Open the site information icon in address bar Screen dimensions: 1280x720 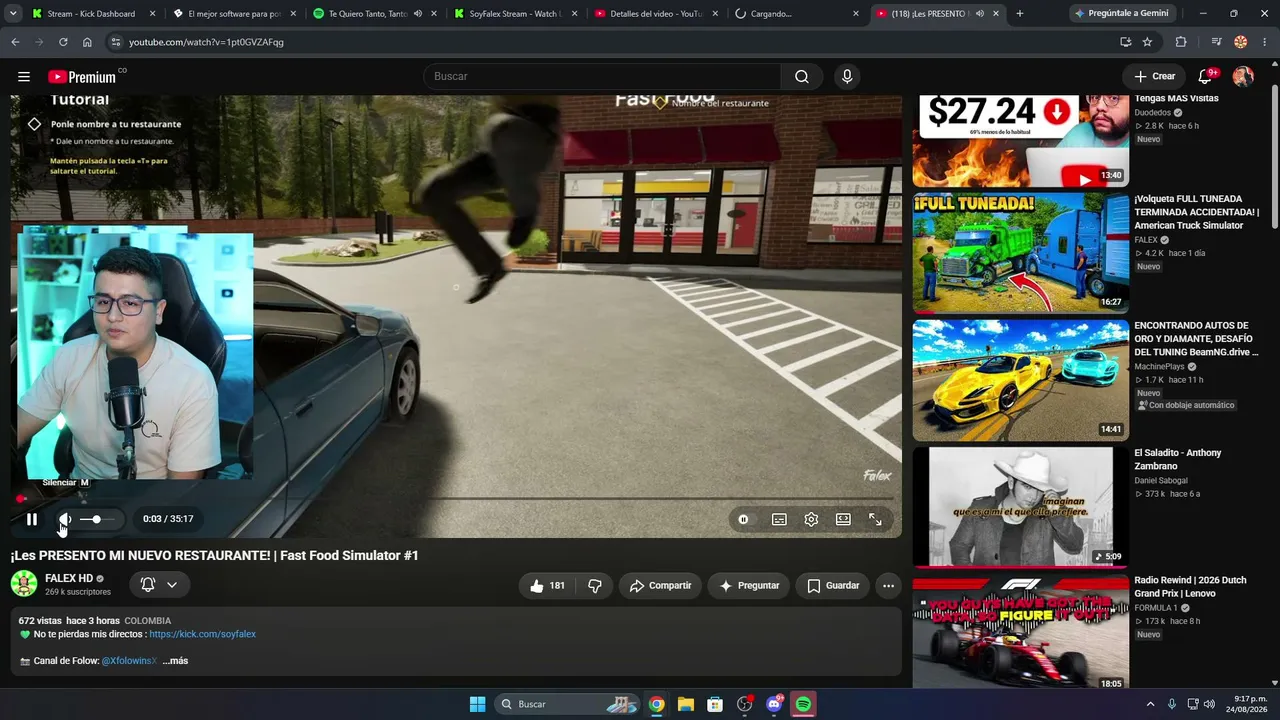(115, 42)
